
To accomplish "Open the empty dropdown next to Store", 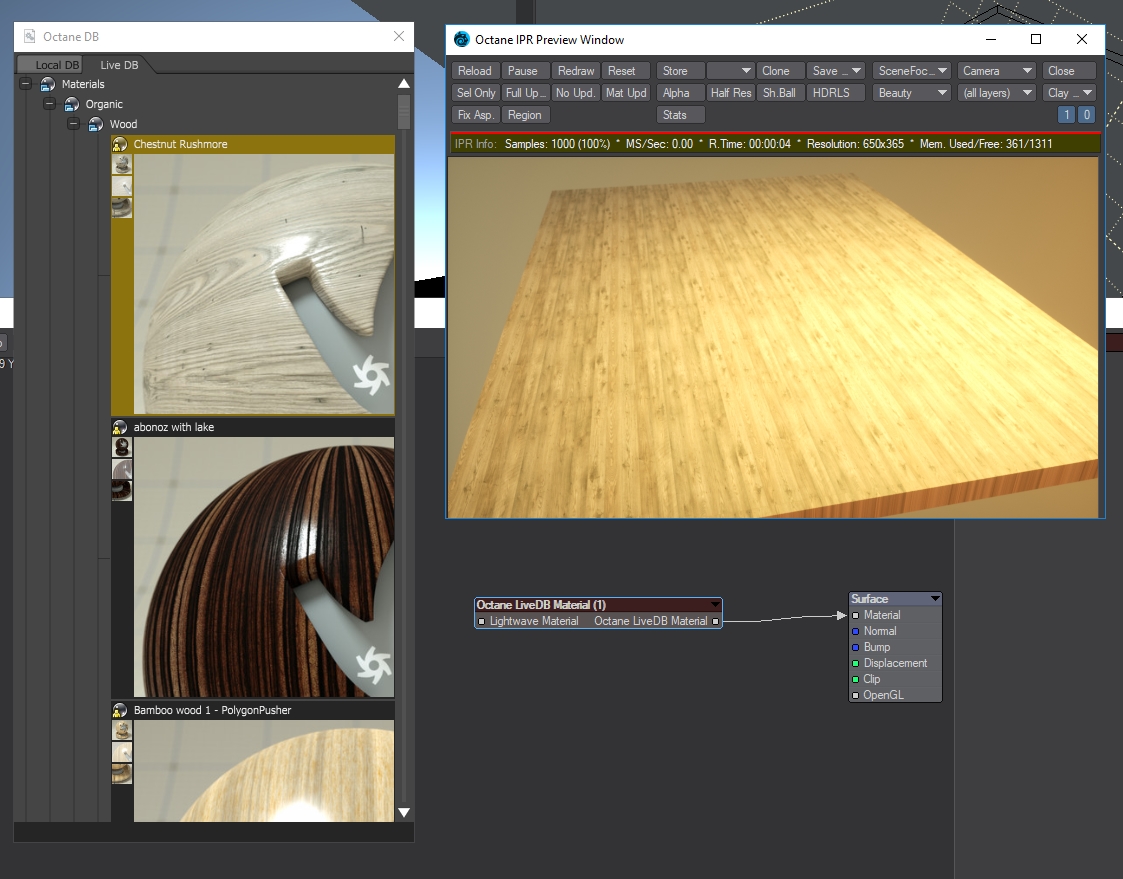I will 730,71.
